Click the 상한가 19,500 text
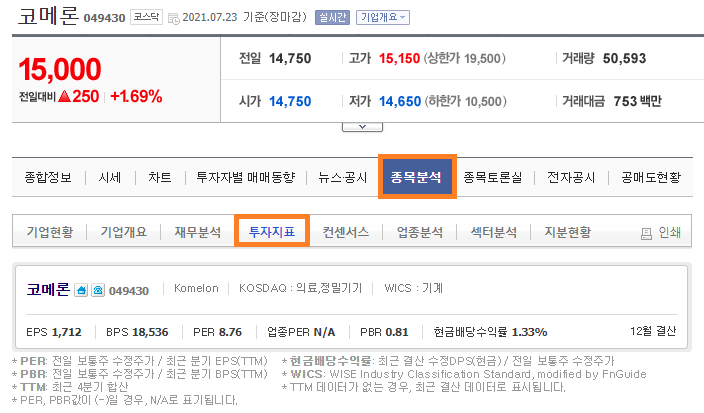Viewport: 704px width, 413px height. (465, 58)
